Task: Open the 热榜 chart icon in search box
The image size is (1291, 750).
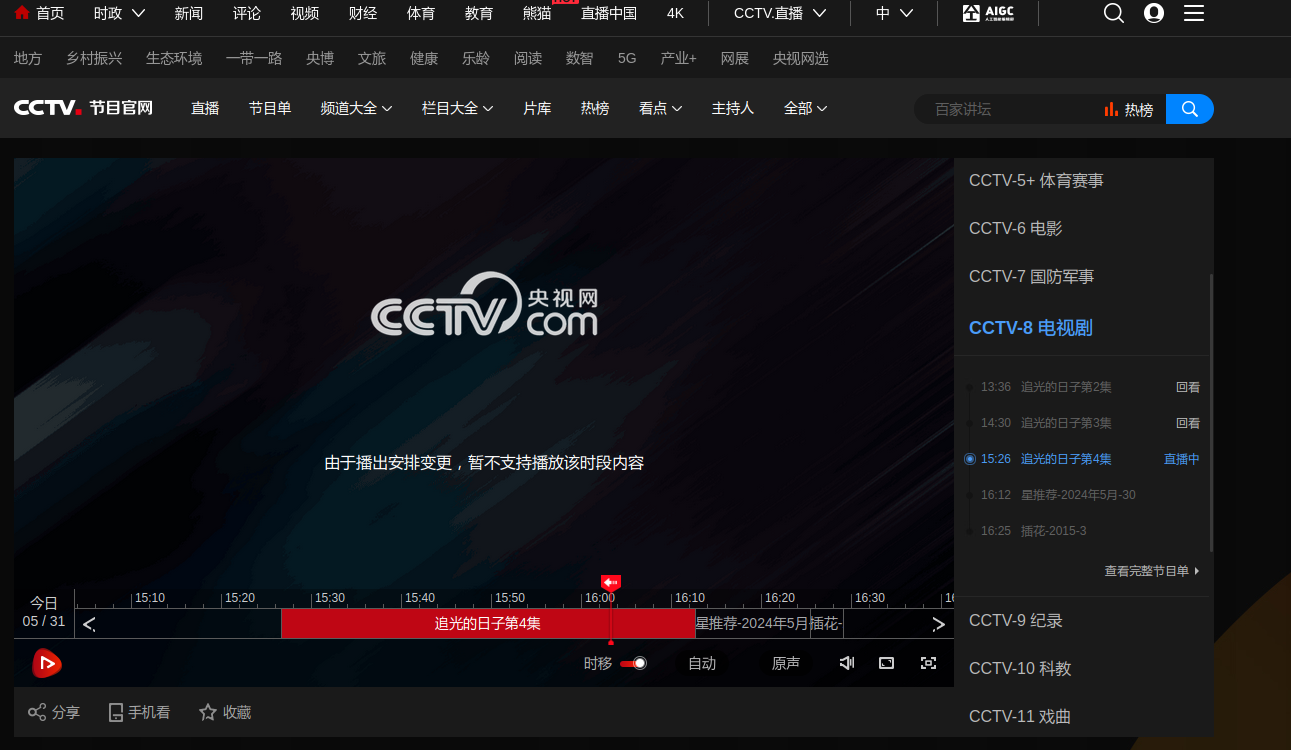Action: point(1111,109)
